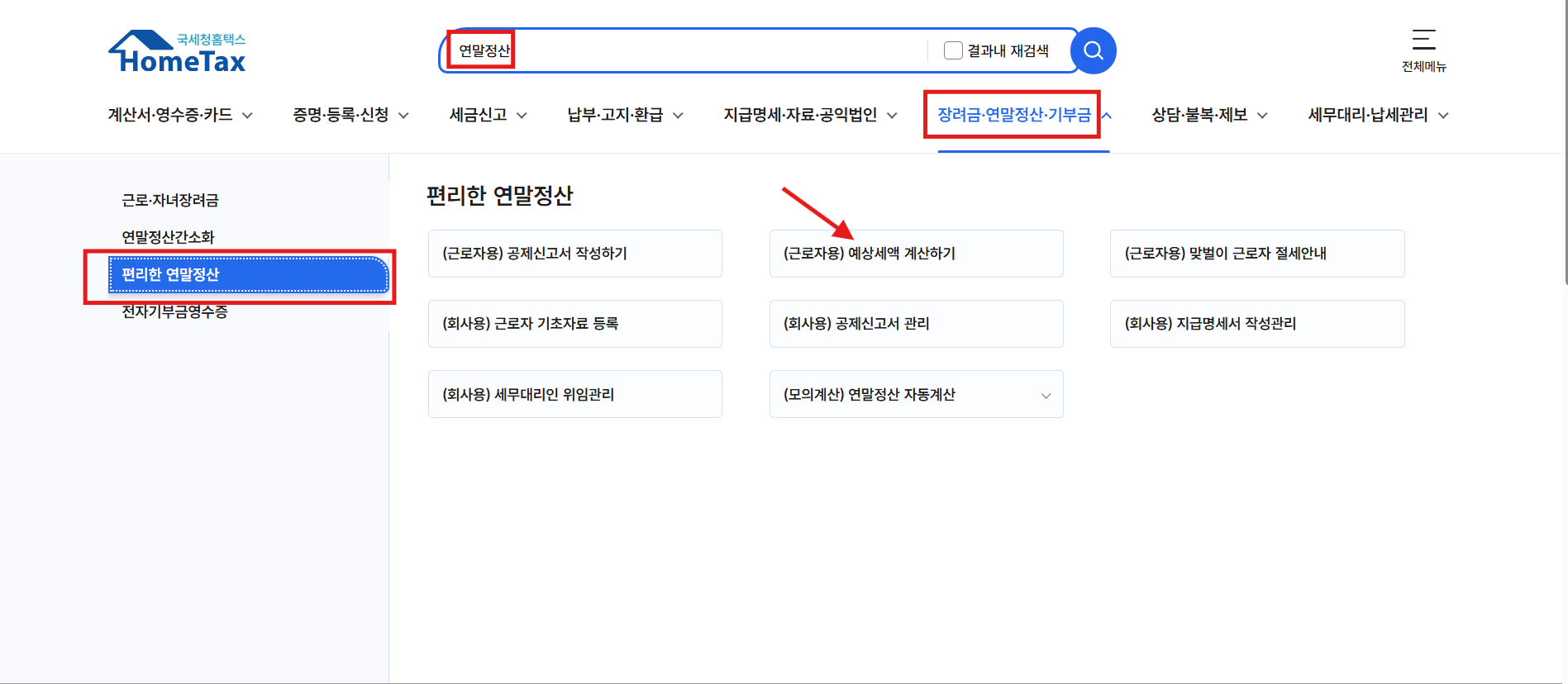Select 연말정산간소화 in the sidebar
The height and width of the screenshot is (684, 1568).
pyautogui.click(x=168, y=237)
